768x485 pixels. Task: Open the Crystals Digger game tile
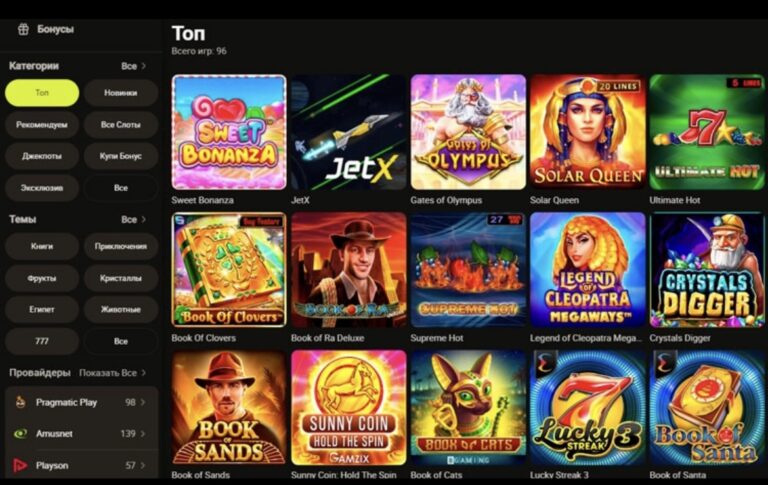tap(707, 269)
